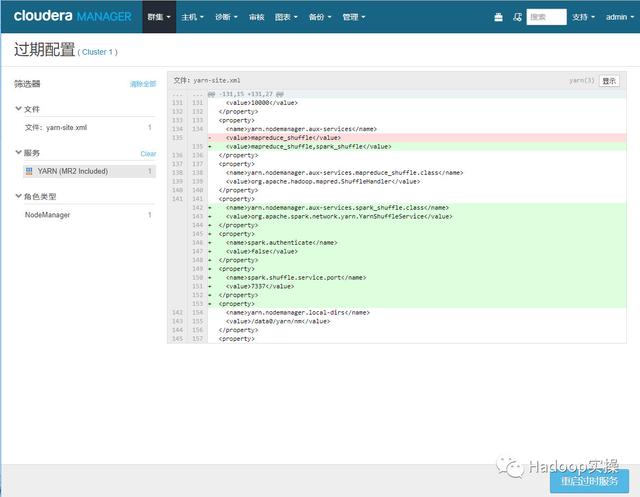Select the yarn-site.xml file filter
This screenshot has height=497, width=640.
click(x=89, y=128)
